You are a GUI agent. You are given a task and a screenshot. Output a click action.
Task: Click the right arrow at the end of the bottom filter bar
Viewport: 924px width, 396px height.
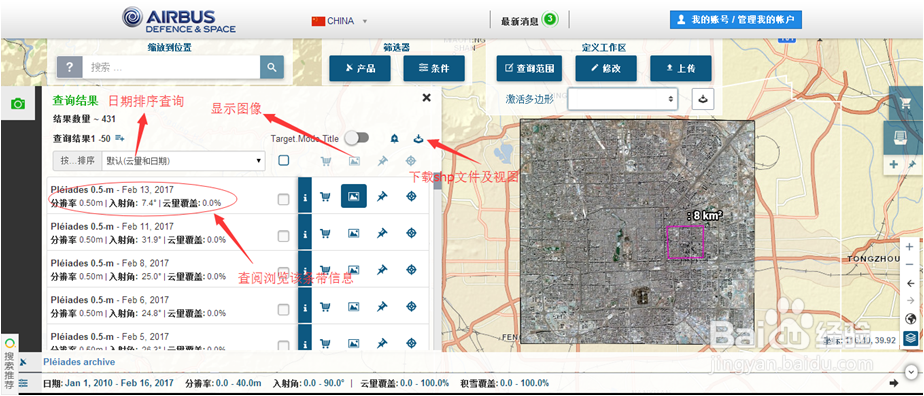click(894, 383)
